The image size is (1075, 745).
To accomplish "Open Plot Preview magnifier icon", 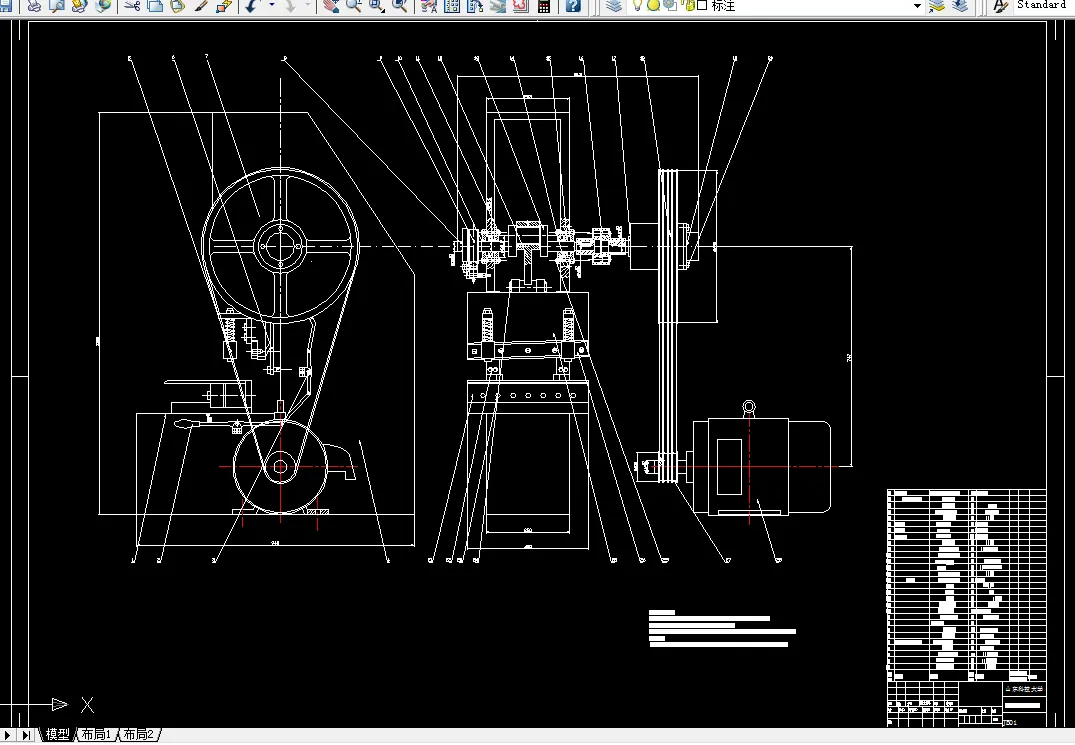I will pyautogui.click(x=57, y=5).
